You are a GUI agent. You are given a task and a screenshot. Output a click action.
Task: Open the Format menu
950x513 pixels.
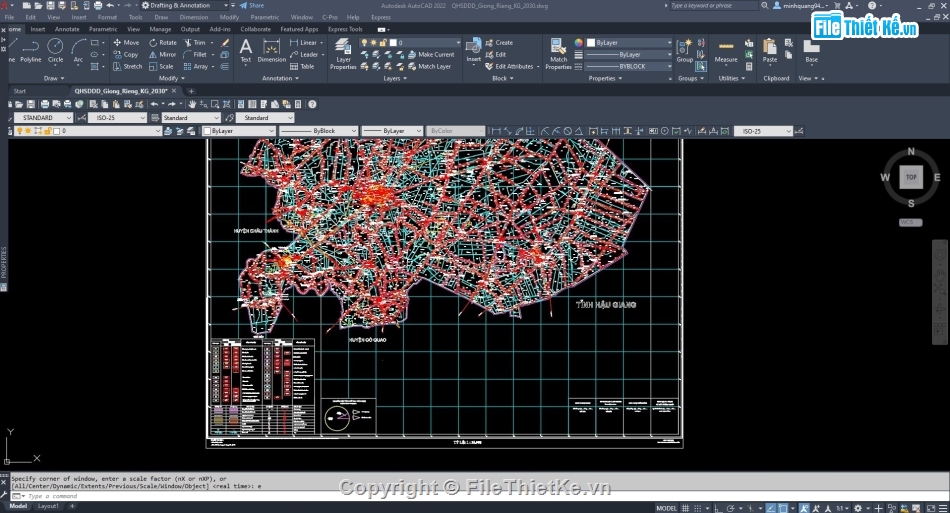(107, 18)
